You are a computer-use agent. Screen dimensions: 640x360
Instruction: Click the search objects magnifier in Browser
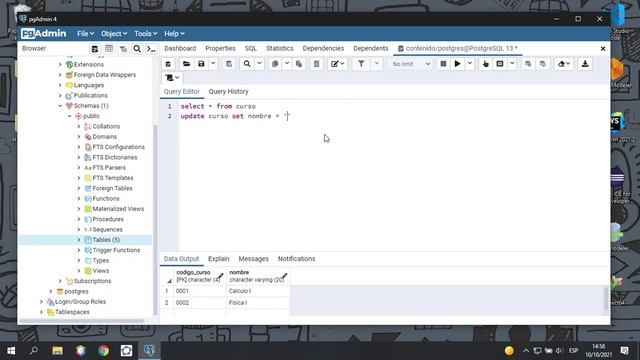[137, 49]
